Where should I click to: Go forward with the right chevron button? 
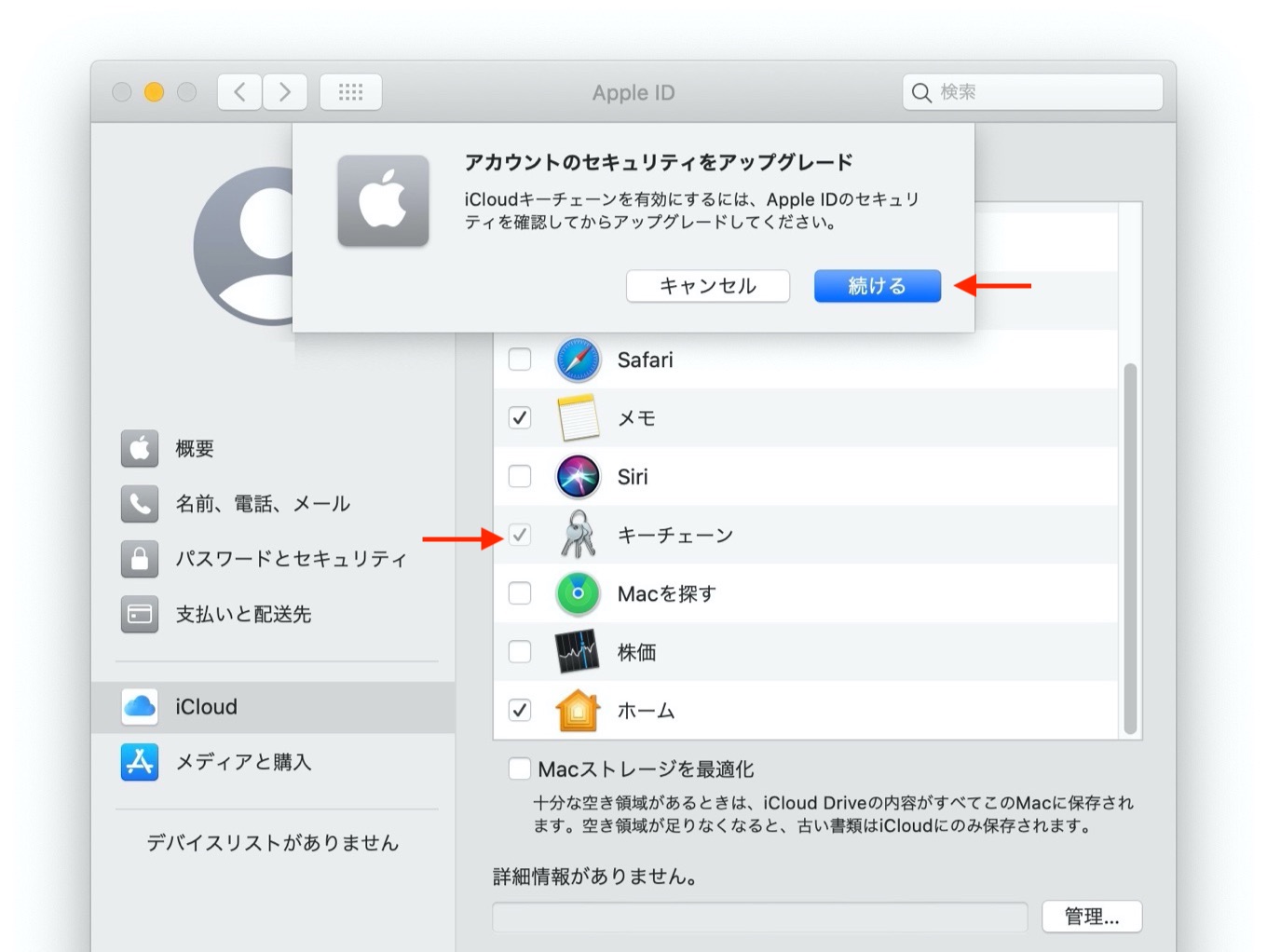click(x=284, y=91)
